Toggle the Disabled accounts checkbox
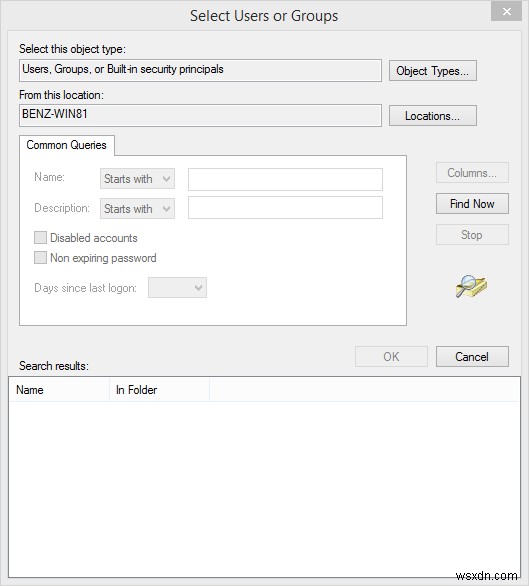 pyautogui.click(x=40, y=238)
